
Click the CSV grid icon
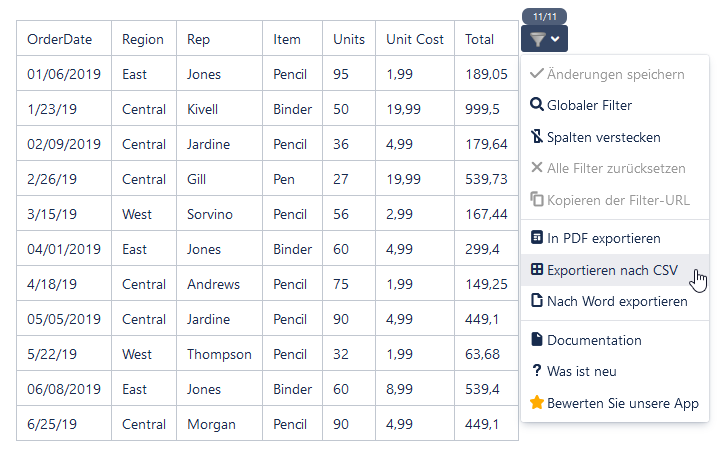536,269
